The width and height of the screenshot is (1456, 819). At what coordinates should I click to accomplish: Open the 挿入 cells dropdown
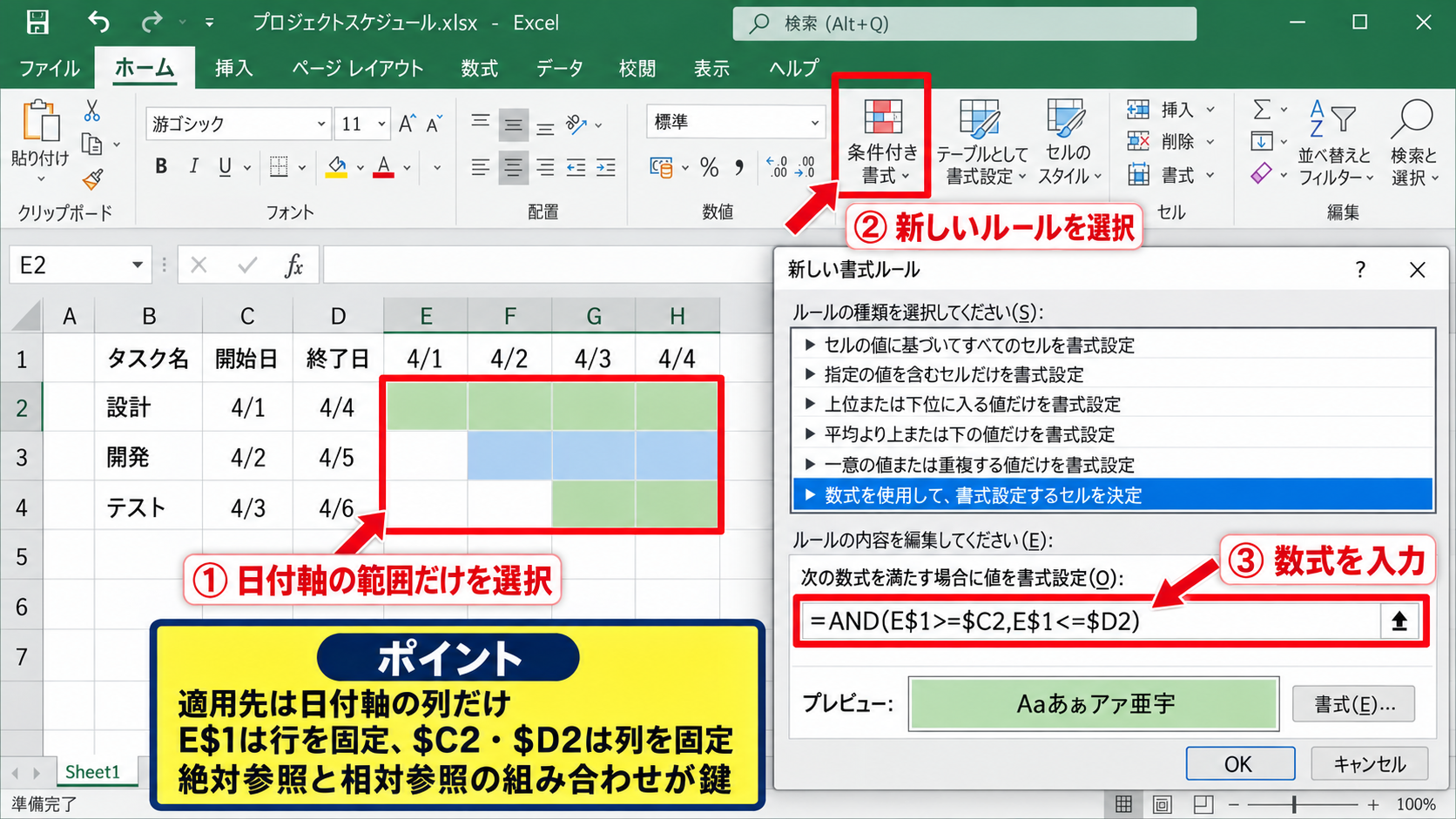[1170, 110]
